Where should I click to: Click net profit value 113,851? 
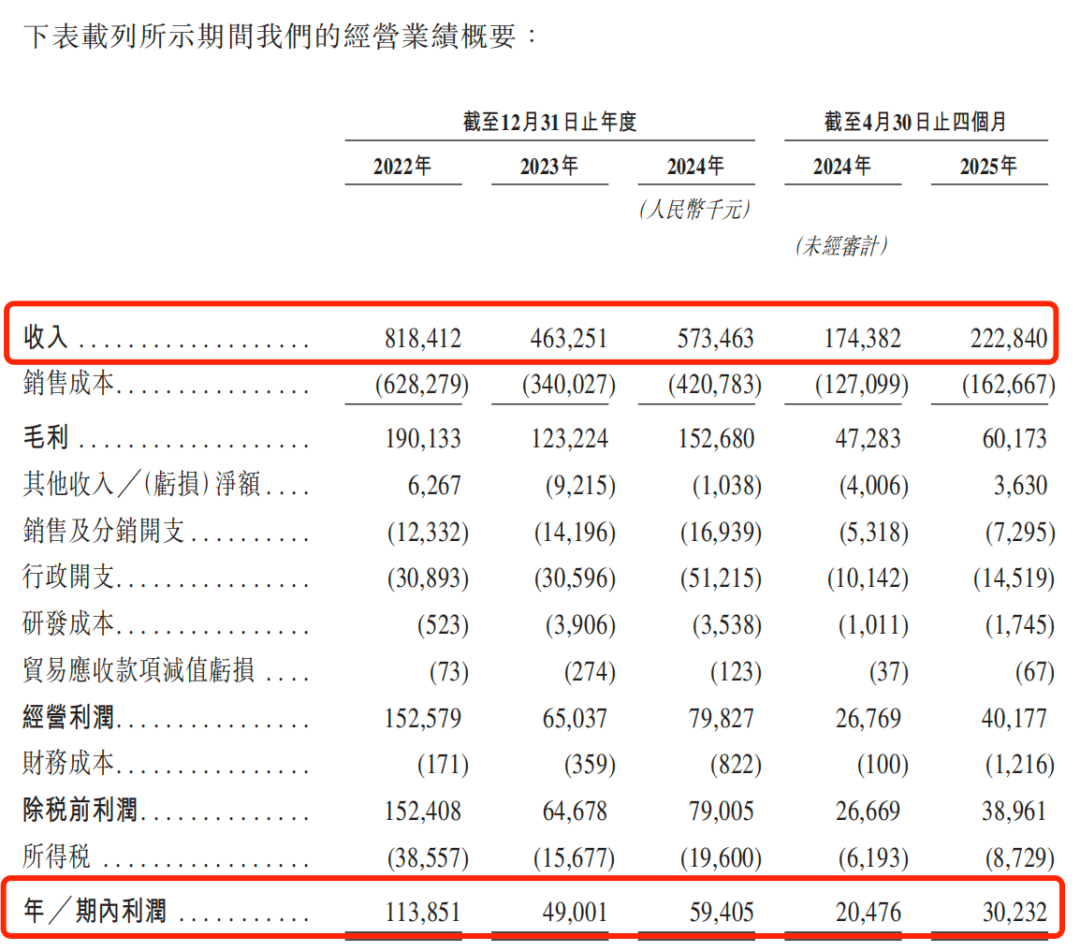[x=421, y=911]
